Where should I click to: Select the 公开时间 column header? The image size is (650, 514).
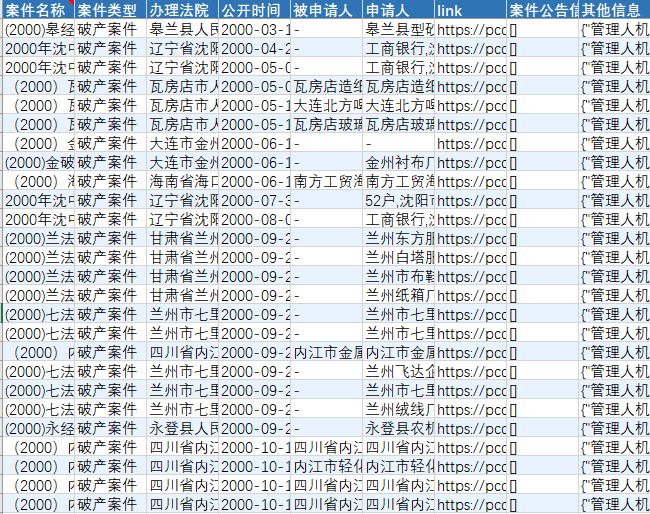[x=254, y=10]
